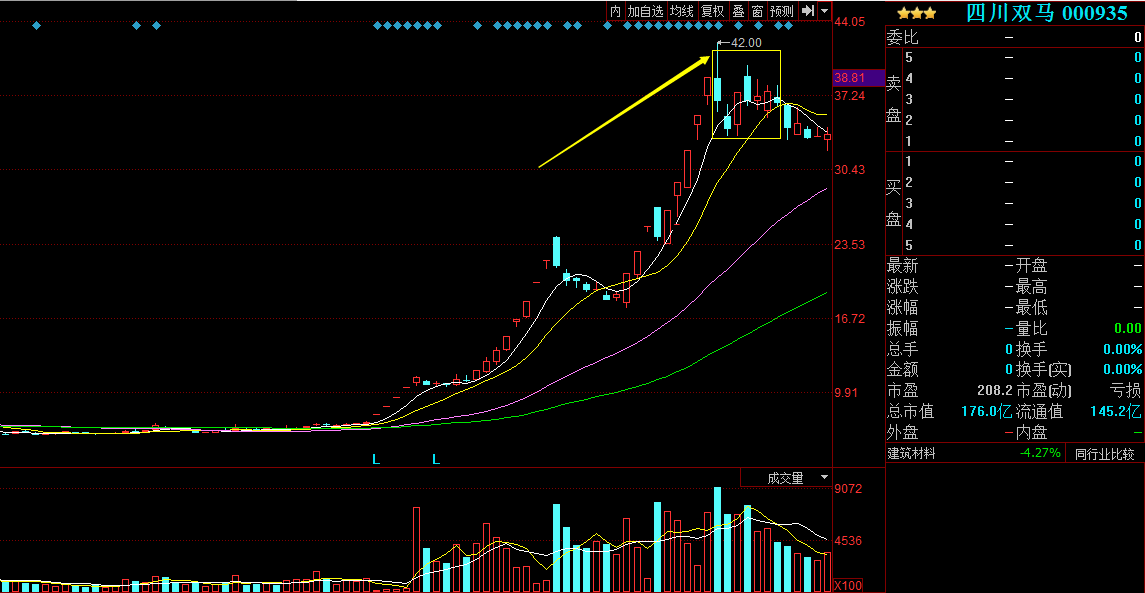Add stock via 加自选 button
1145x593 pixels.
[646, 11]
